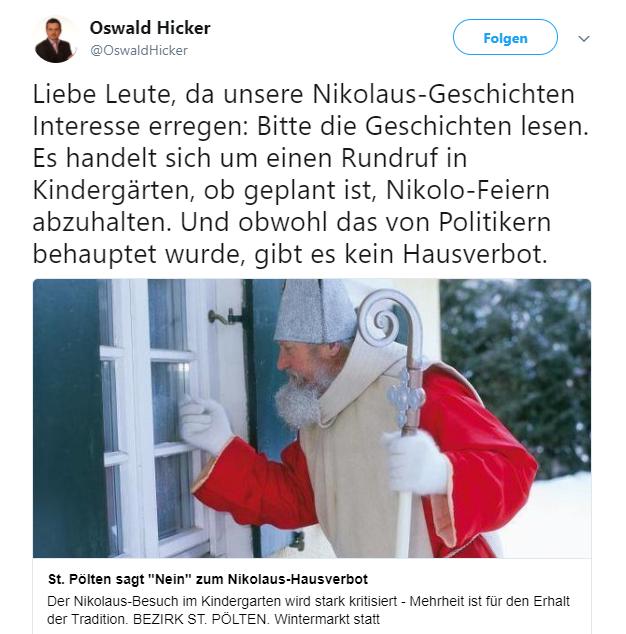Open the Nikolaus preview image in the card
Image resolution: width=626 pixels, height=634 pixels.
click(312, 418)
